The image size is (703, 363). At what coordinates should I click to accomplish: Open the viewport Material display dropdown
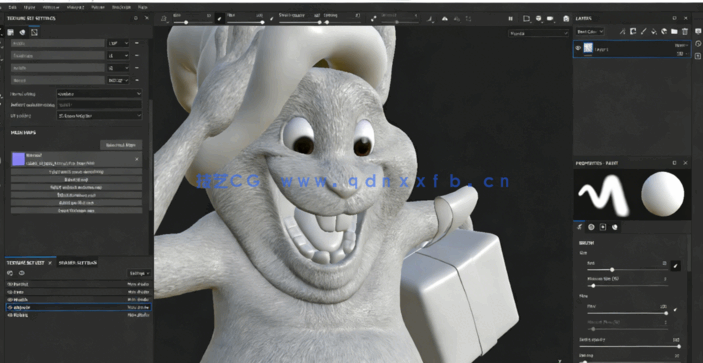pos(538,33)
